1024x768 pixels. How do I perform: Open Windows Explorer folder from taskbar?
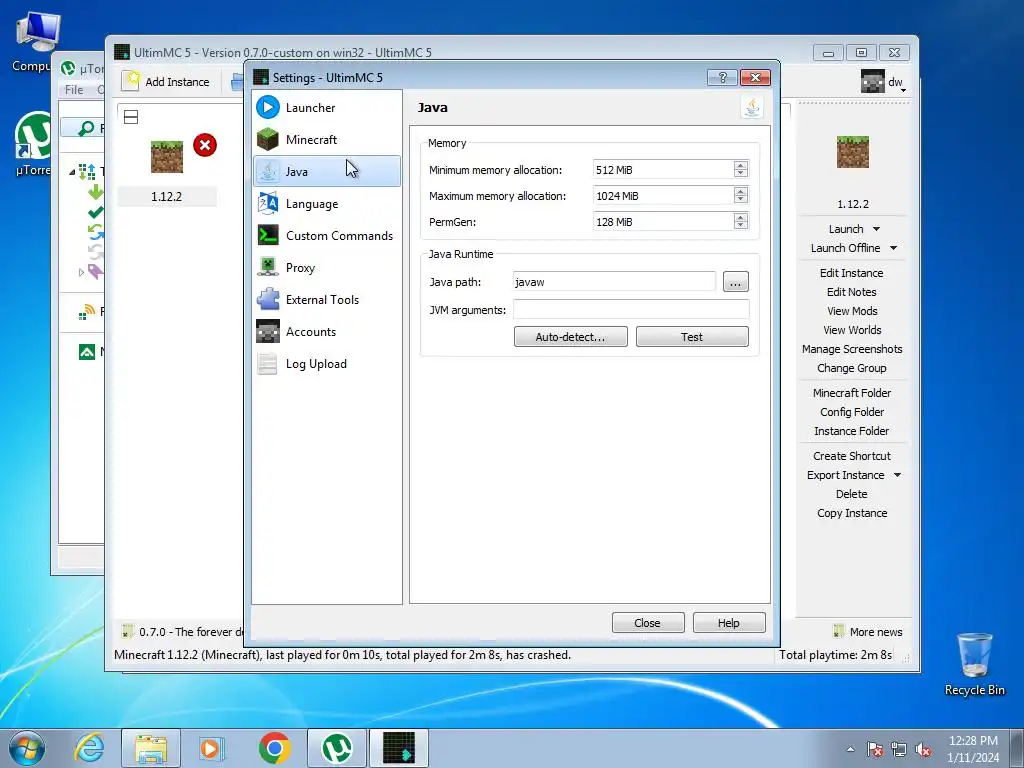point(151,748)
